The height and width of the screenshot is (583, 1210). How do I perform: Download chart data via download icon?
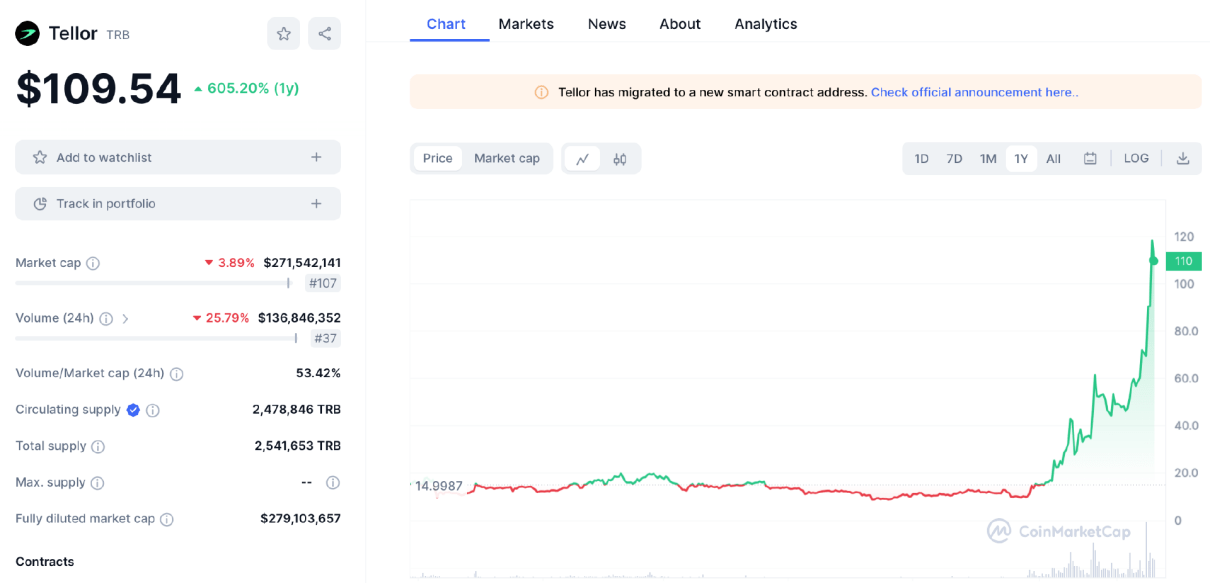(1182, 159)
